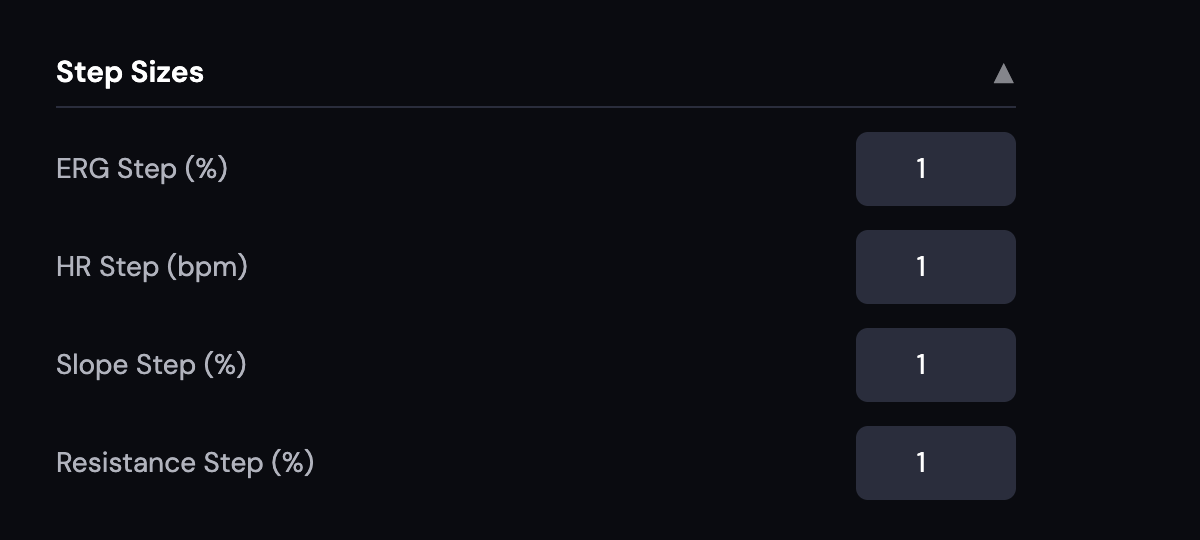Image resolution: width=1200 pixels, height=540 pixels.
Task: Place cursor in the ERG percentage field
Action: click(x=936, y=169)
